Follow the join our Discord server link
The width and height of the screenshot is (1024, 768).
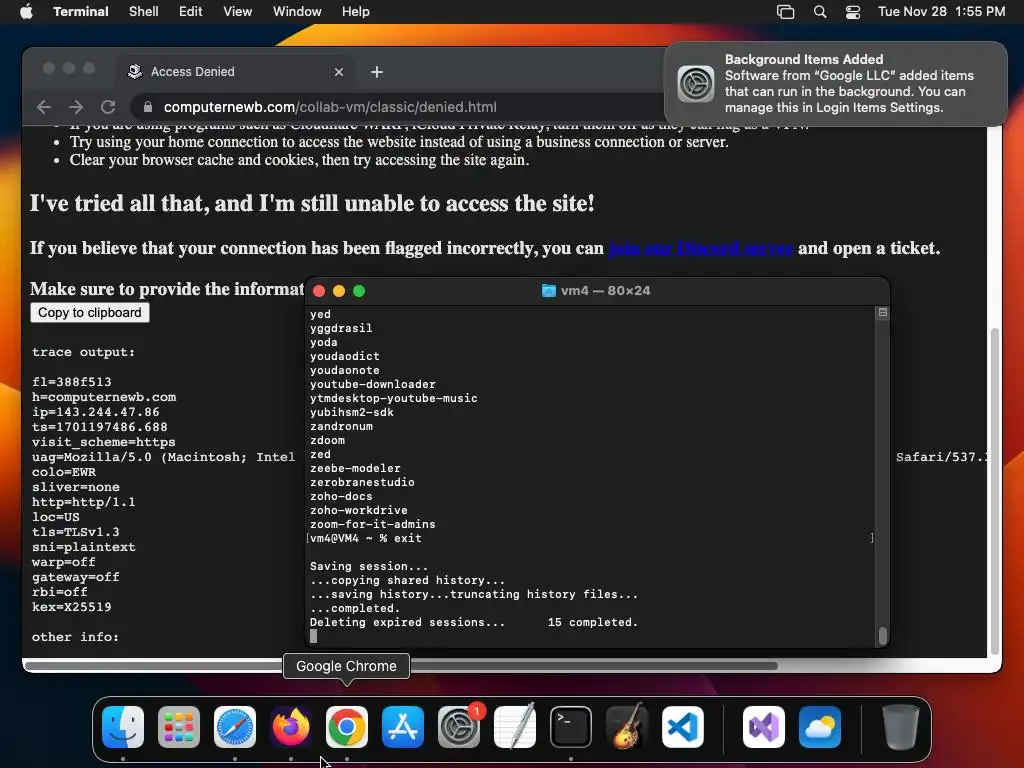(700, 248)
